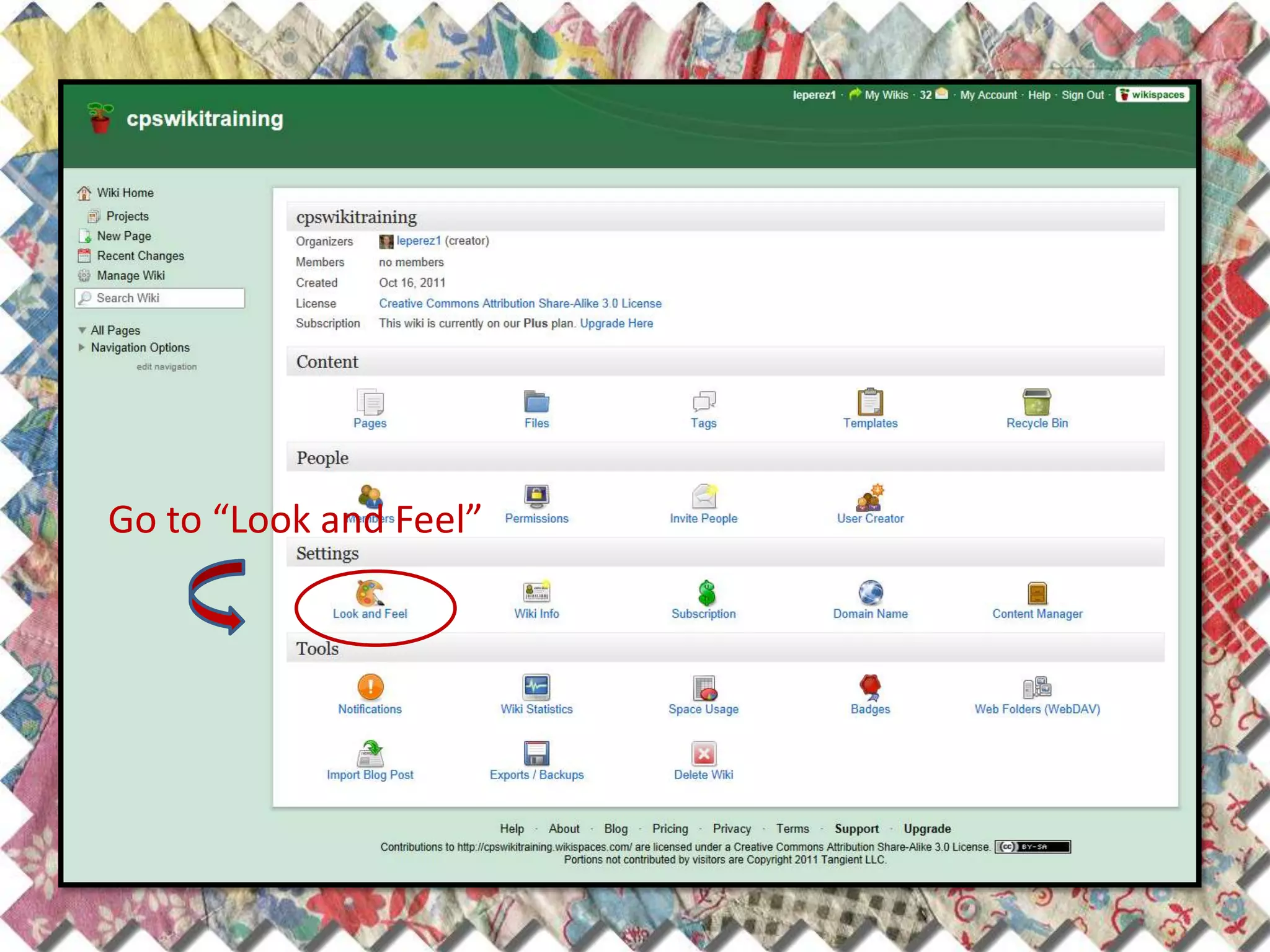Viewport: 1270px width, 952px height.
Task: Click the Upgrade Here link
Action: (x=616, y=324)
